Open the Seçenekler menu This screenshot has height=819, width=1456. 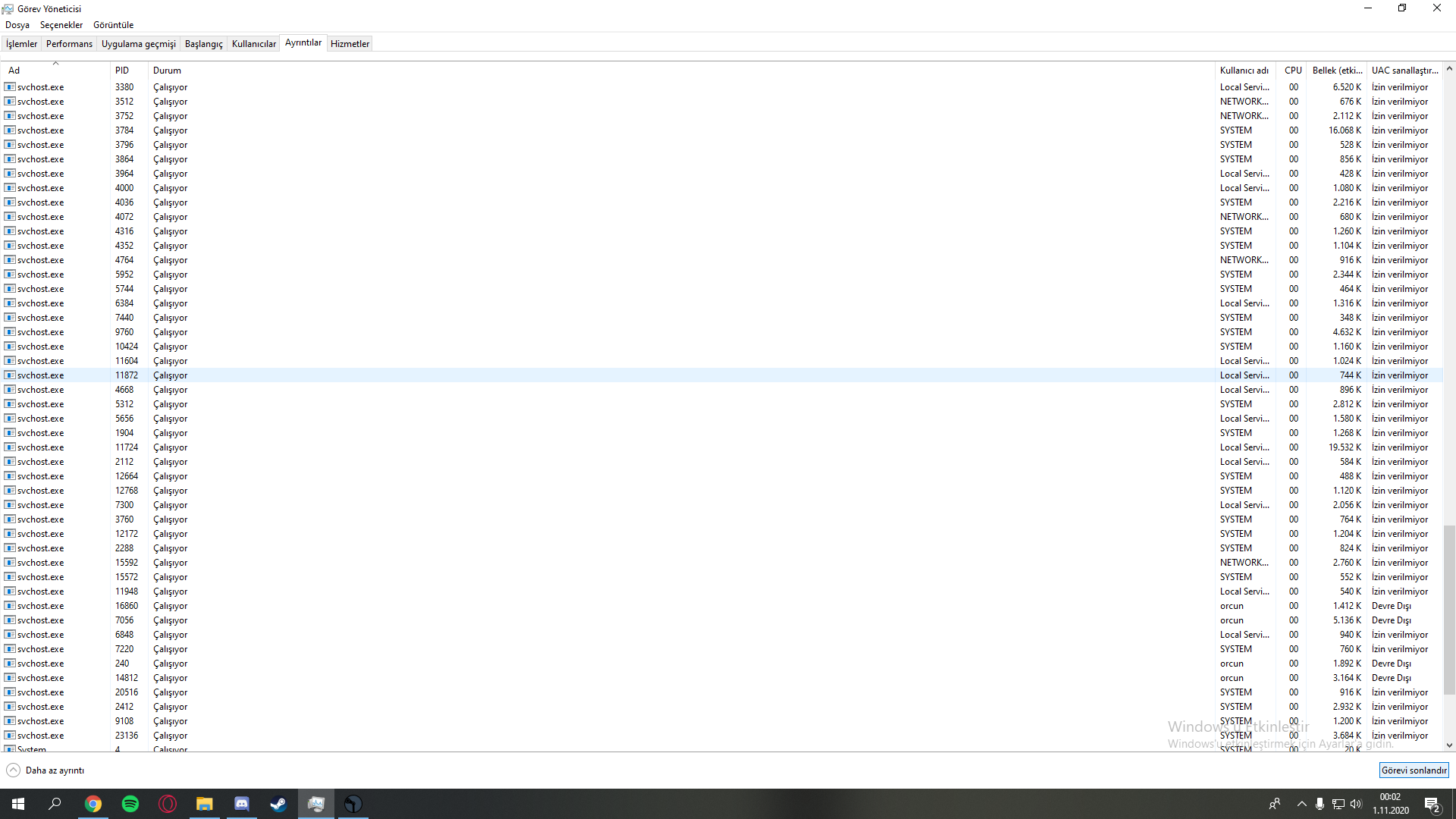point(61,25)
